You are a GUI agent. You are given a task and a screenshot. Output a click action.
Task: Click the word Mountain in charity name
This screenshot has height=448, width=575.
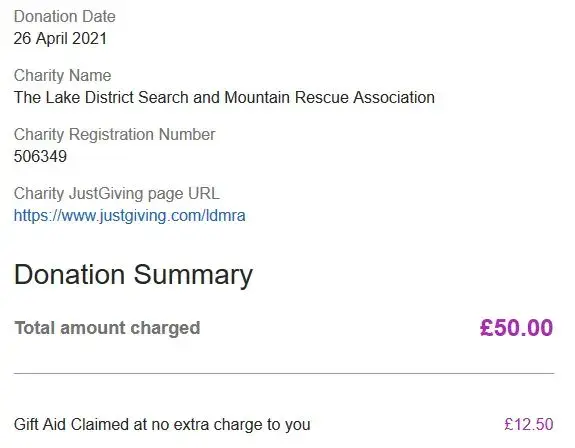point(257,98)
